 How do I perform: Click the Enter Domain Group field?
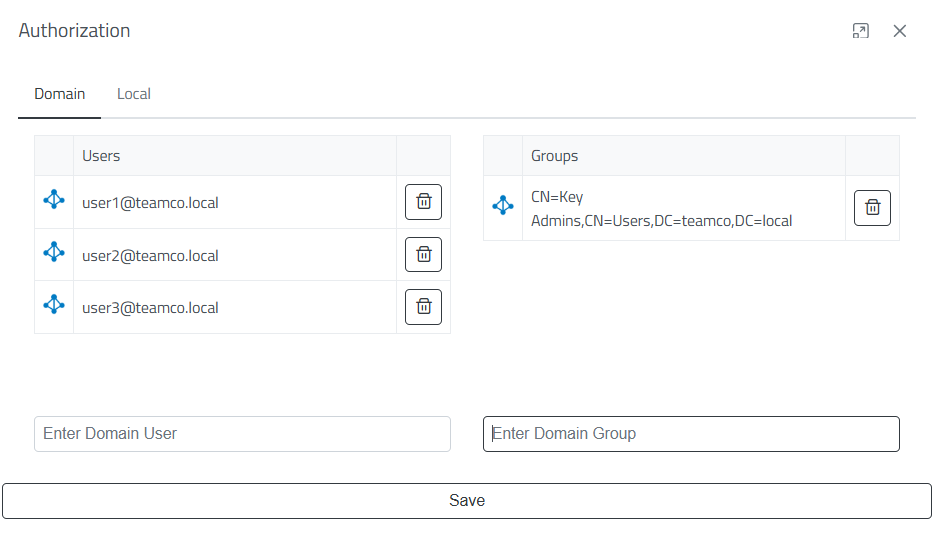(x=691, y=434)
